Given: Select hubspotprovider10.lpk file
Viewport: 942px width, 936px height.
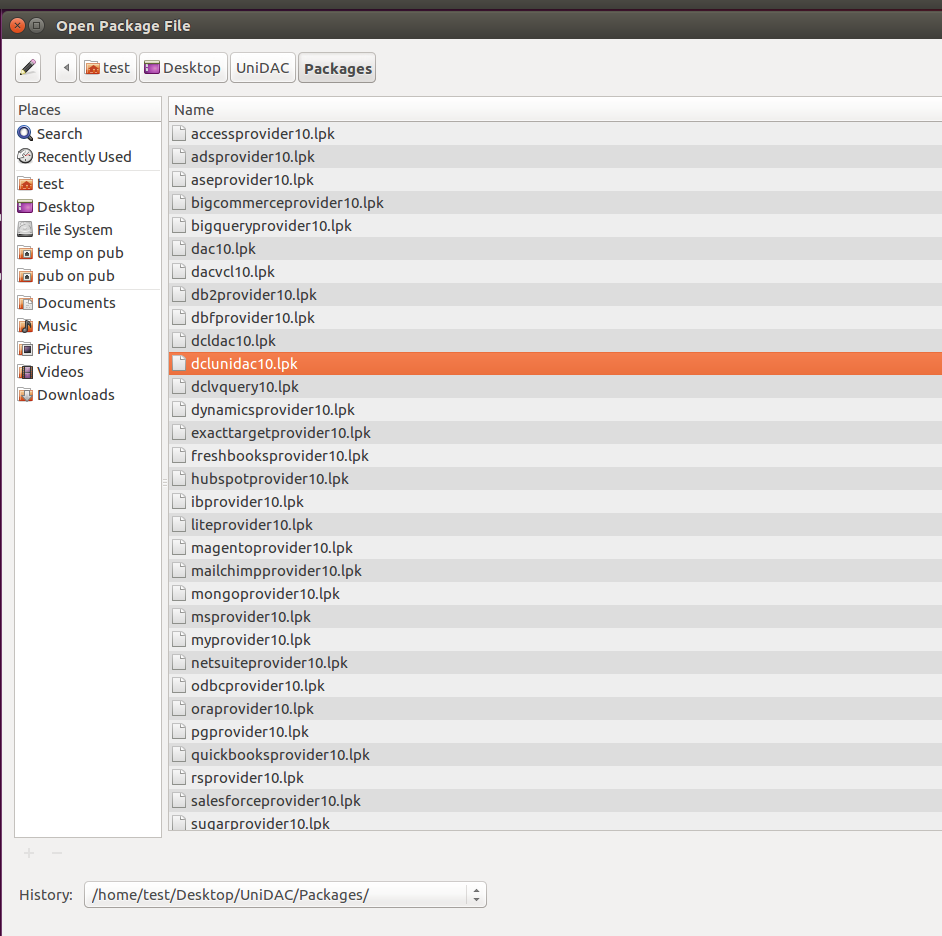Looking at the screenshot, I should 556,479.
